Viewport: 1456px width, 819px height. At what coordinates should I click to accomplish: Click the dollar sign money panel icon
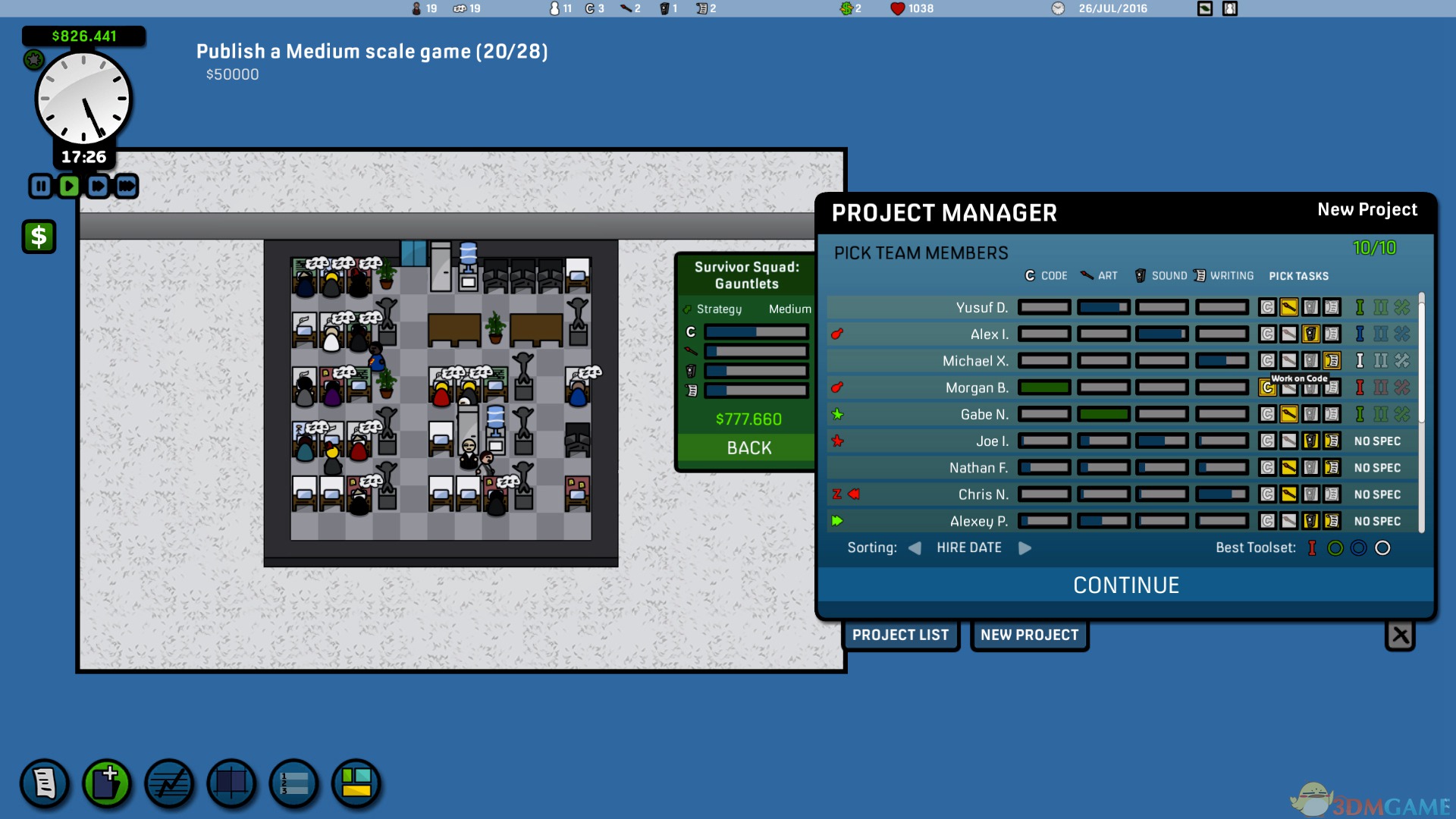click(37, 237)
